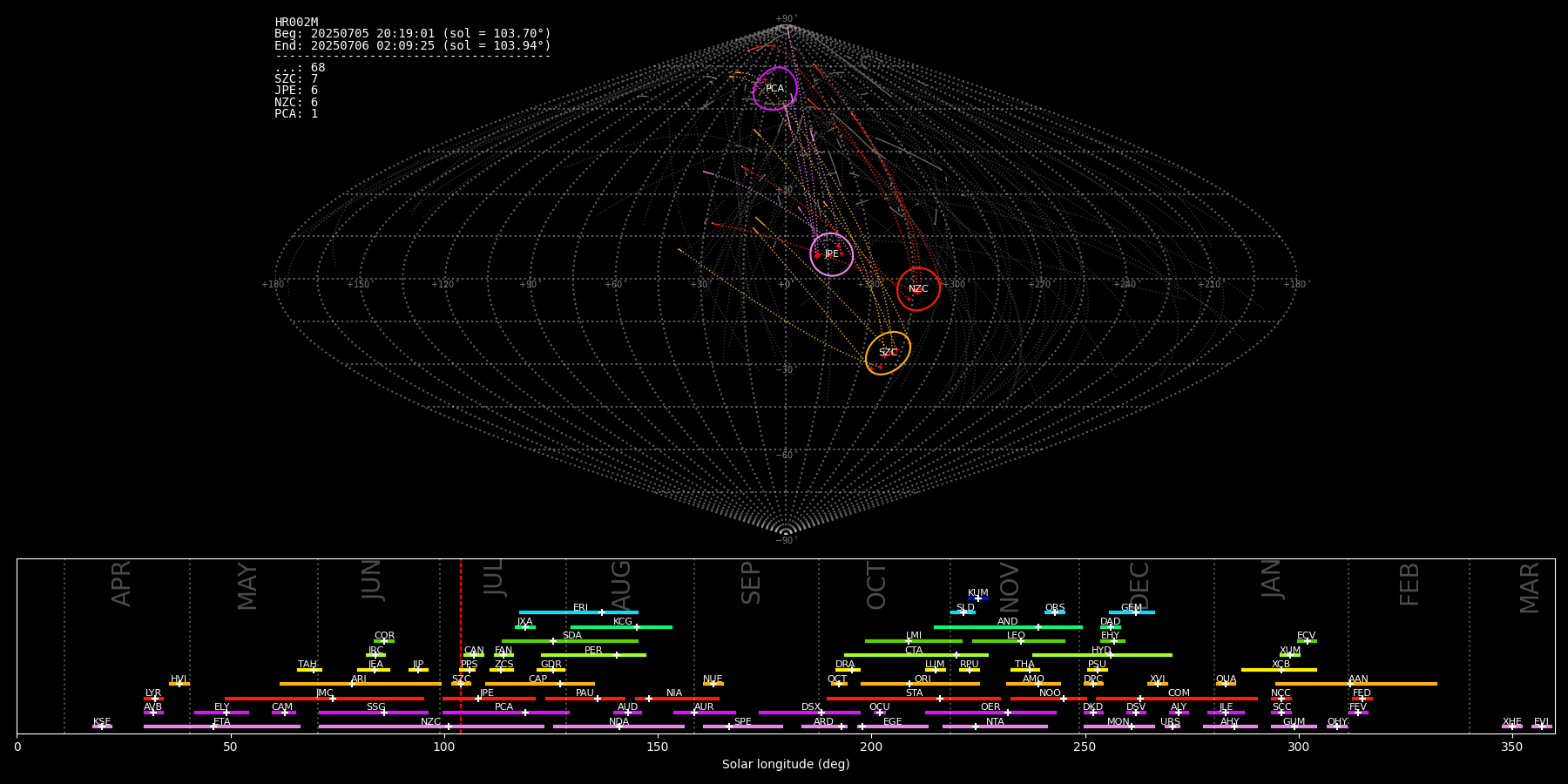1568x784 pixels.
Task: Select the NIA shower label in the timeline
Action: (674, 693)
